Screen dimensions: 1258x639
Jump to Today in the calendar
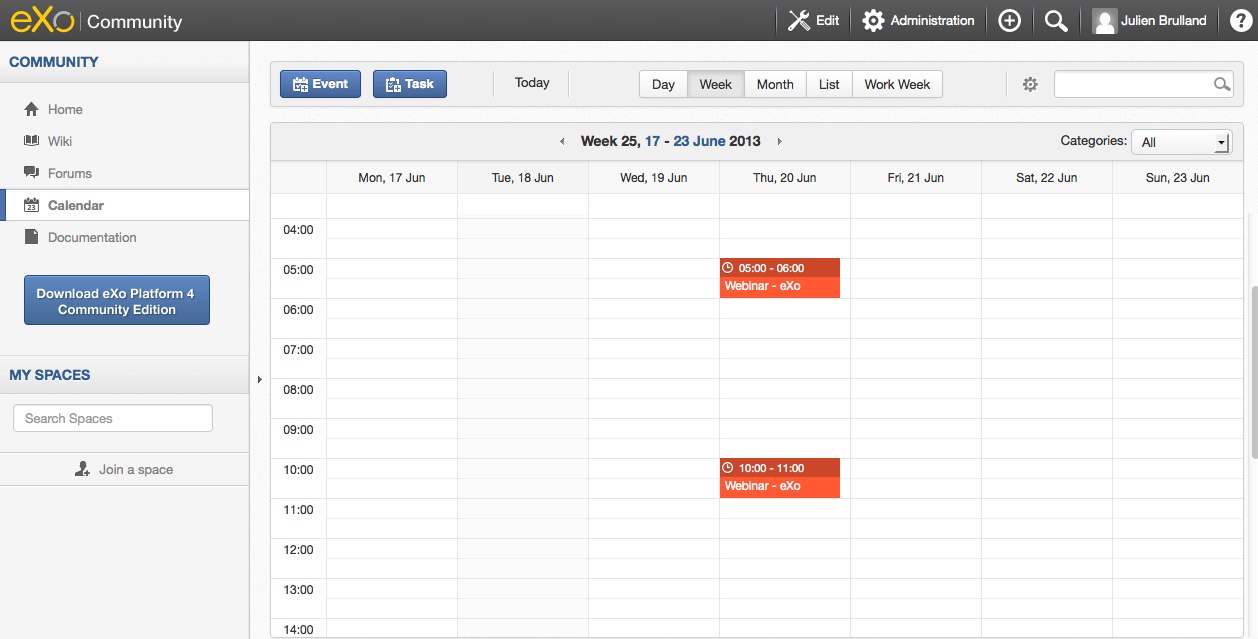(532, 83)
